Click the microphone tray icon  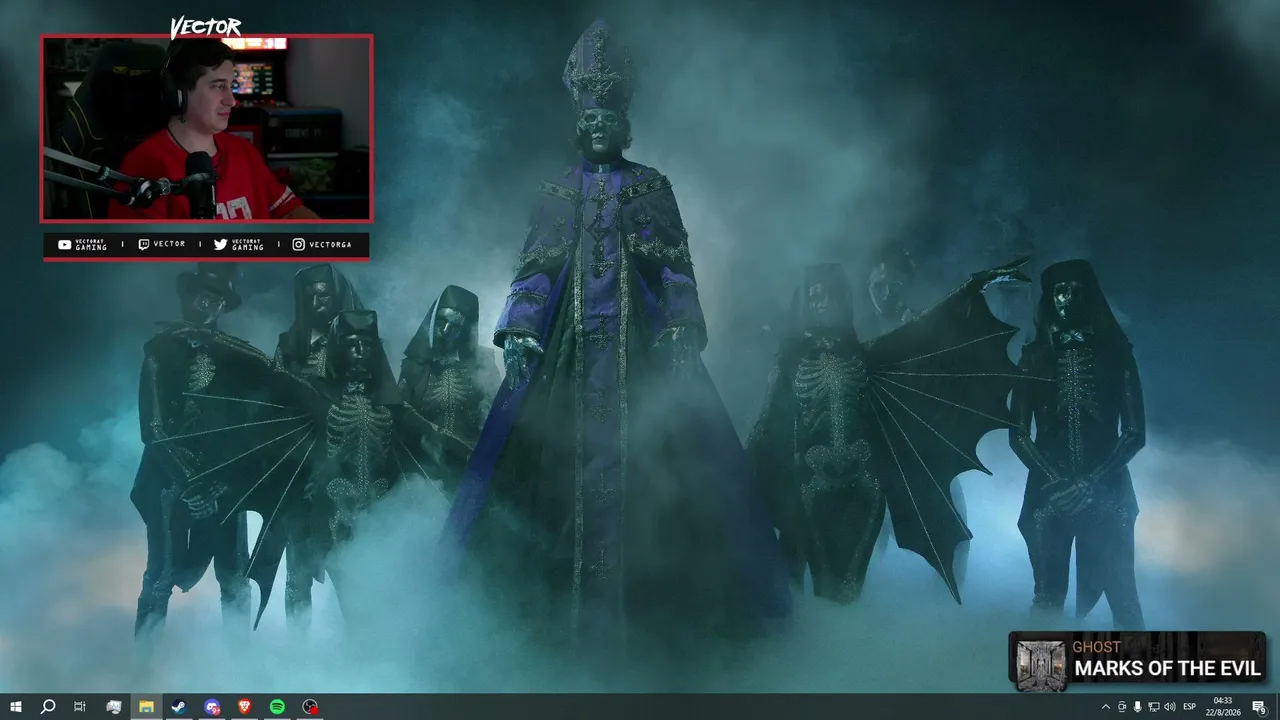(1137, 707)
